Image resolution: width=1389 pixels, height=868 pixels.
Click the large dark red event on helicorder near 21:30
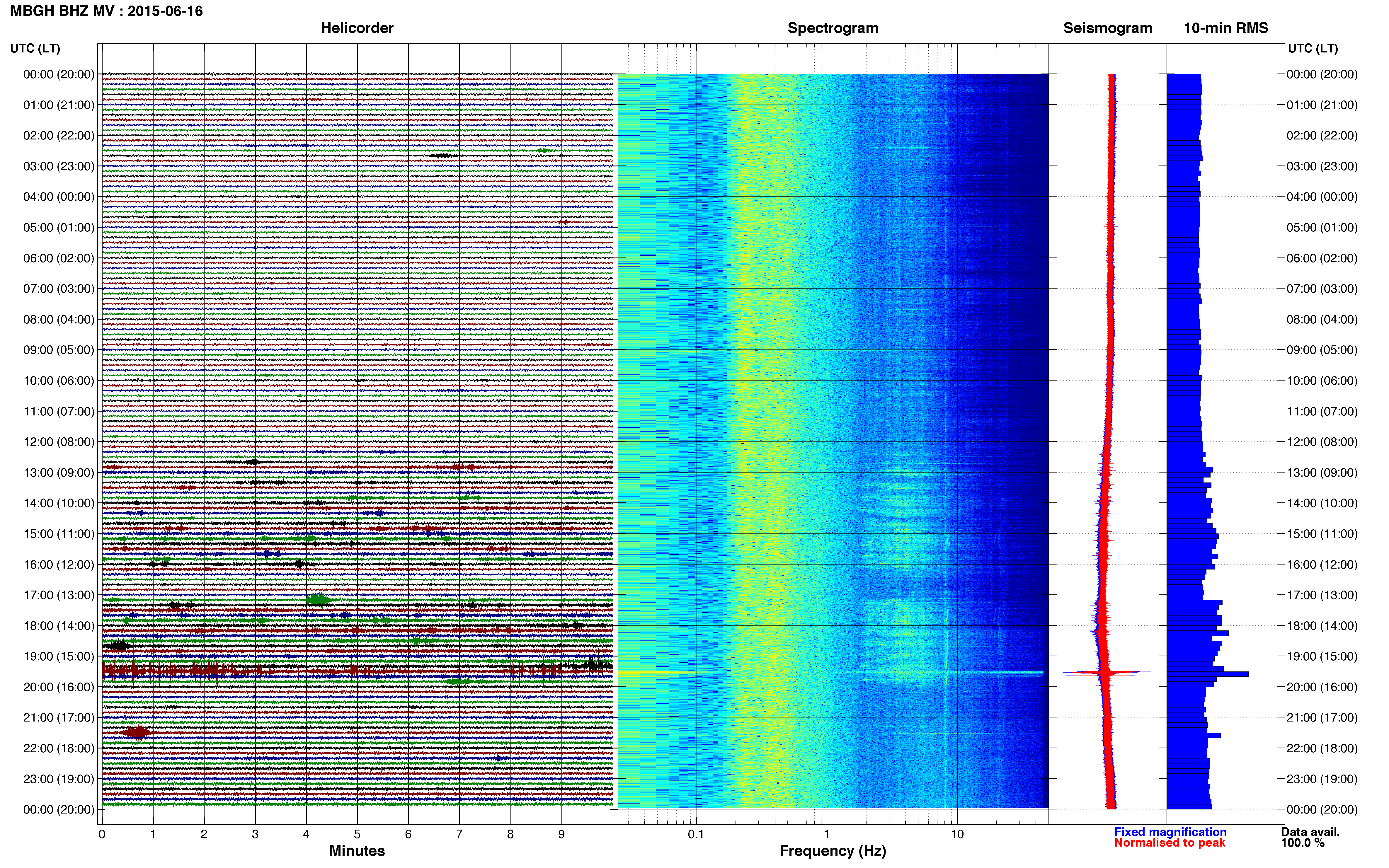[x=137, y=732]
